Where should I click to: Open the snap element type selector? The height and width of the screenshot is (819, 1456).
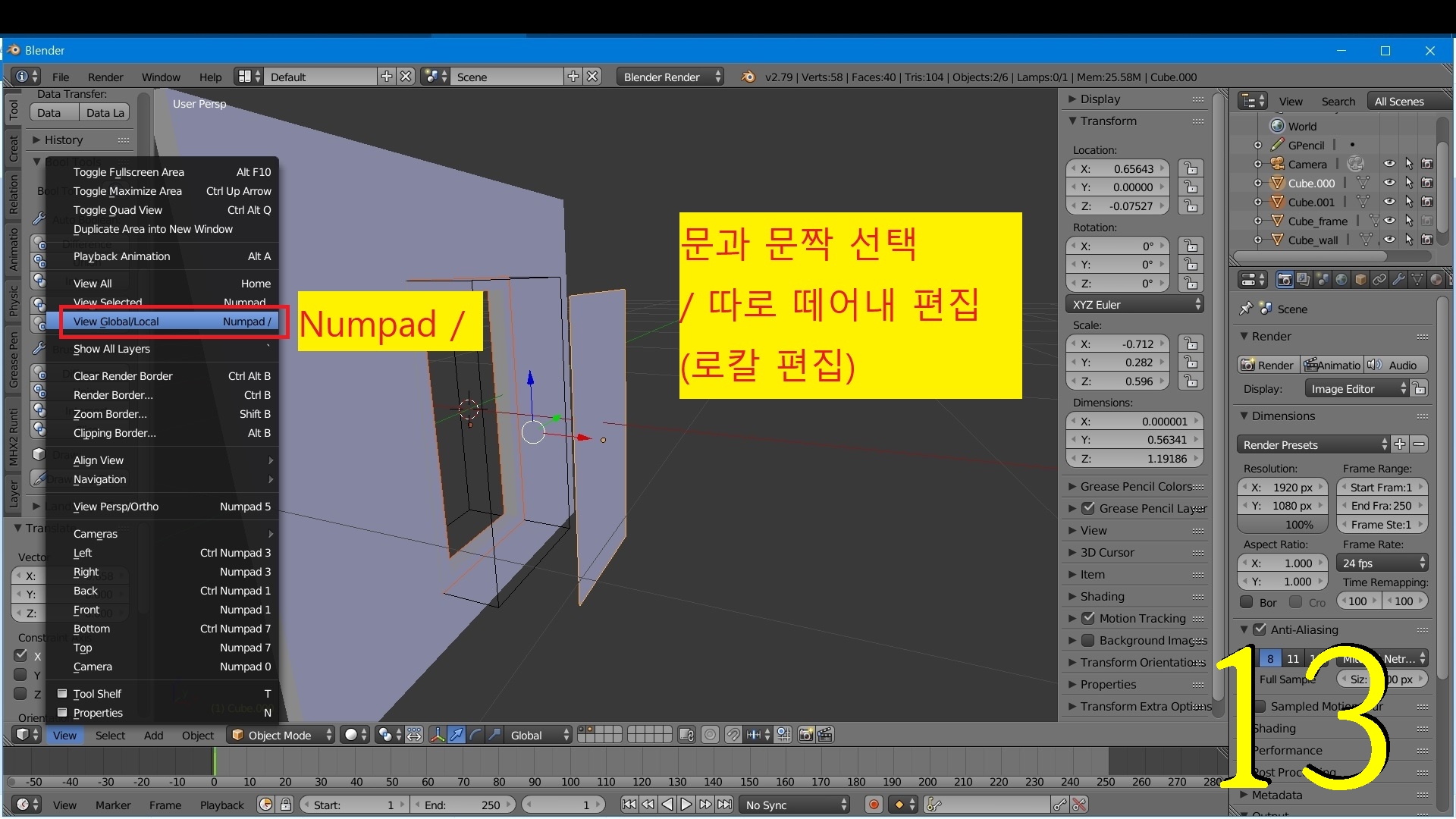(x=758, y=735)
